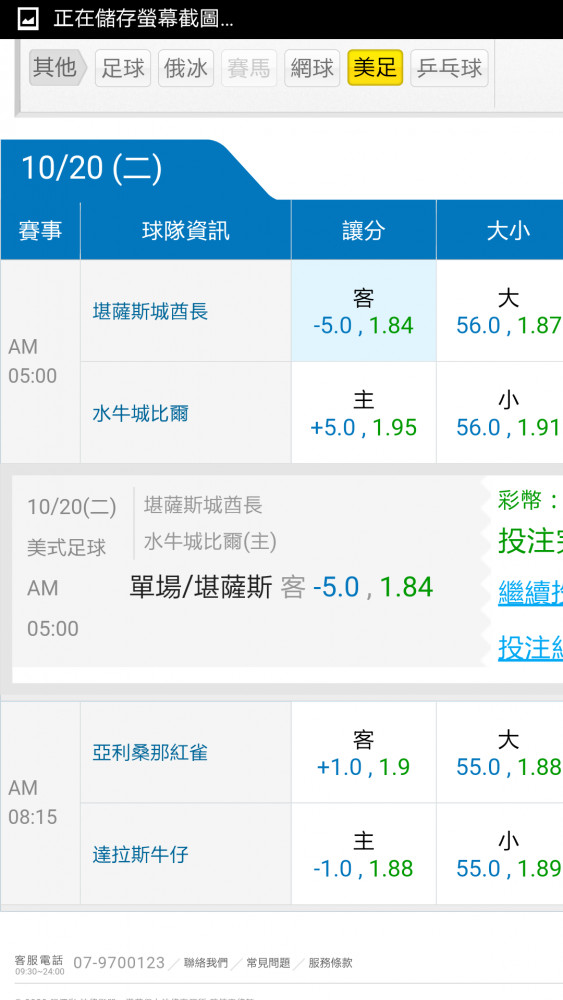Open the 常見問題 footer link

pos(268,963)
